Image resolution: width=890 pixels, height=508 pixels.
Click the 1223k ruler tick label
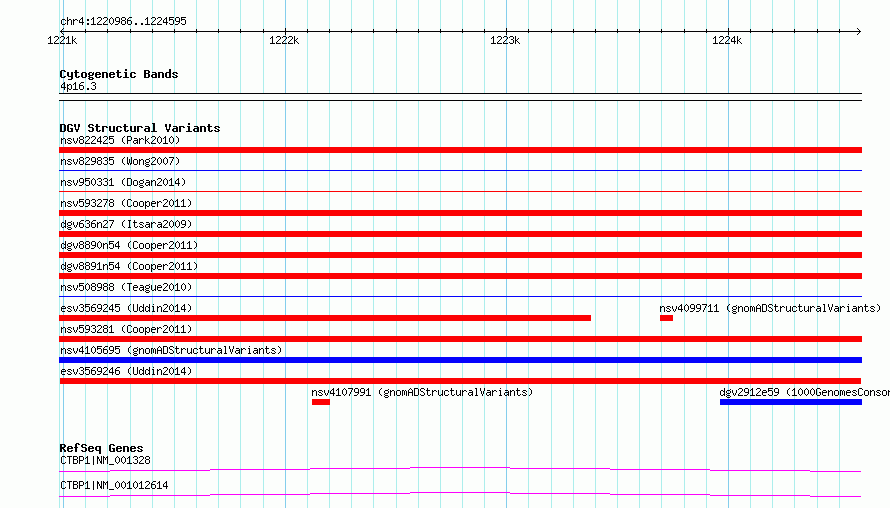click(505, 40)
